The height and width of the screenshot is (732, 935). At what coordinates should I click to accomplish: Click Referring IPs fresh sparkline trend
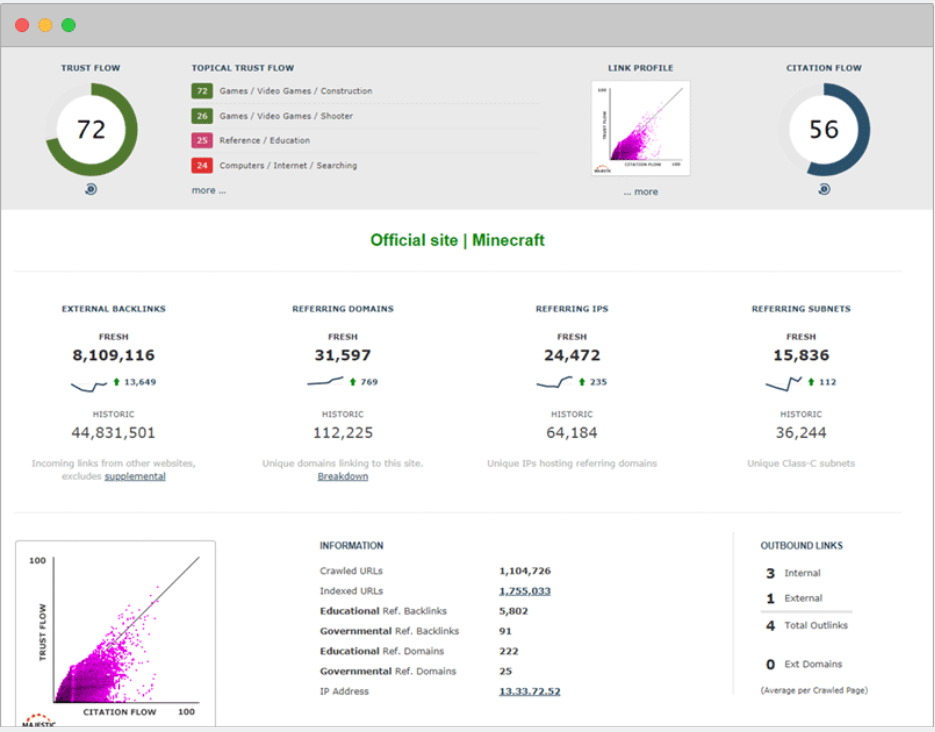(x=555, y=382)
